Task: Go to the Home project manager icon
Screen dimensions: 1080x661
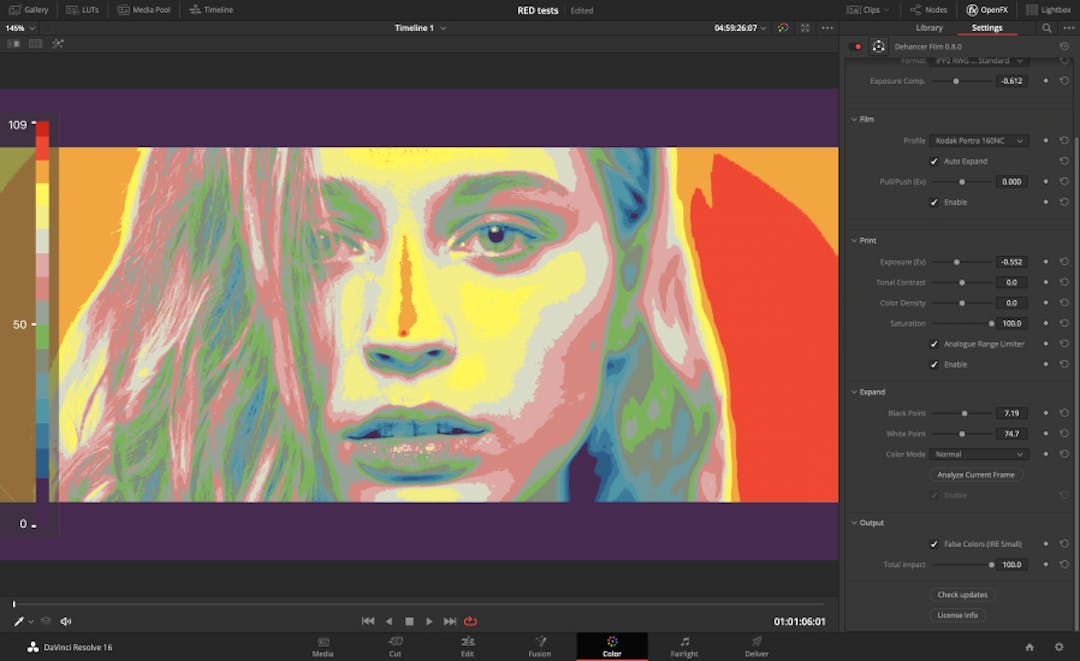Action: pos(1029,647)
